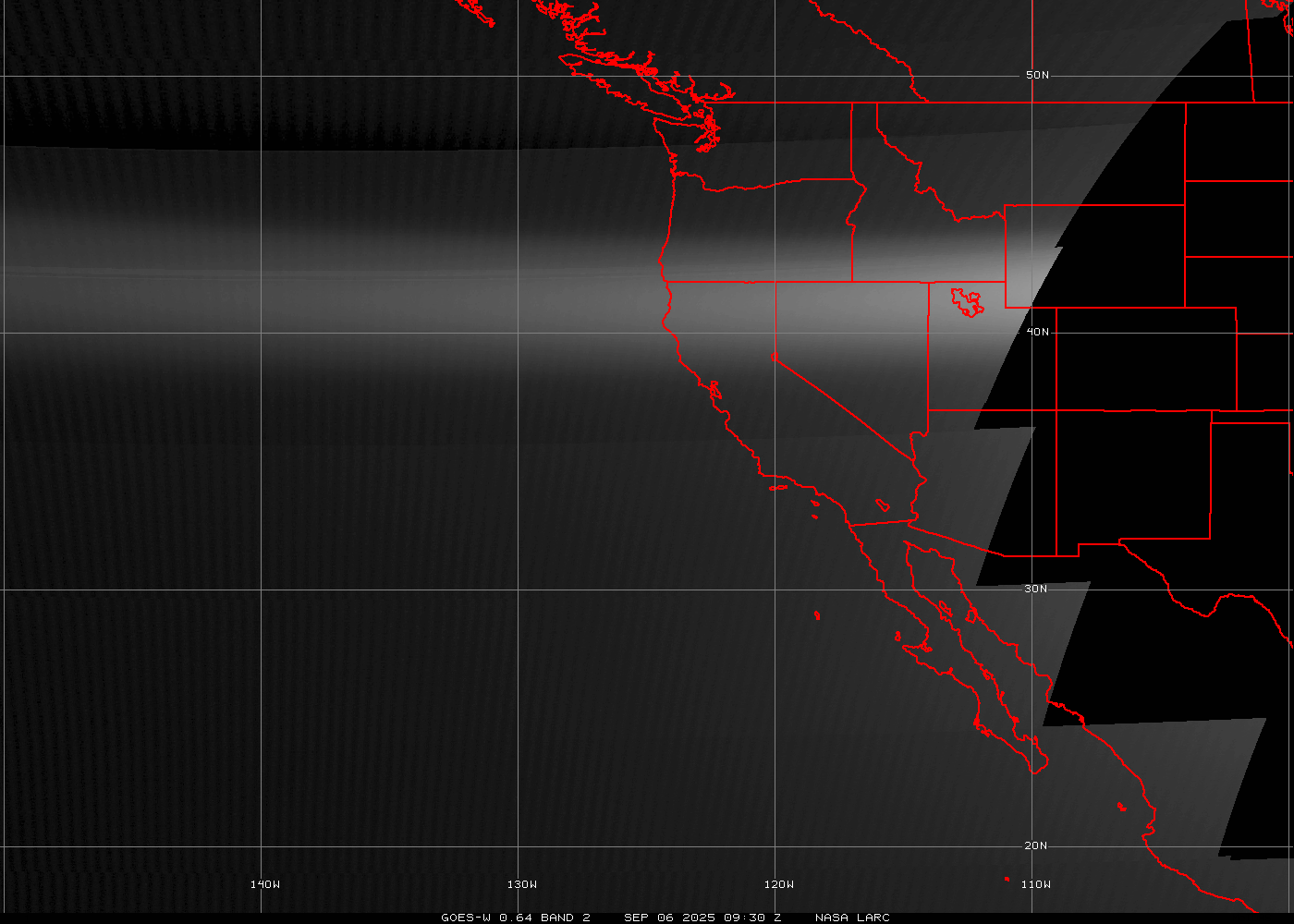Image resolution: width=1294 pixels, height=924 pixels.
Task: Click the 50N and 140W gridline intersection
Action: 262,76
